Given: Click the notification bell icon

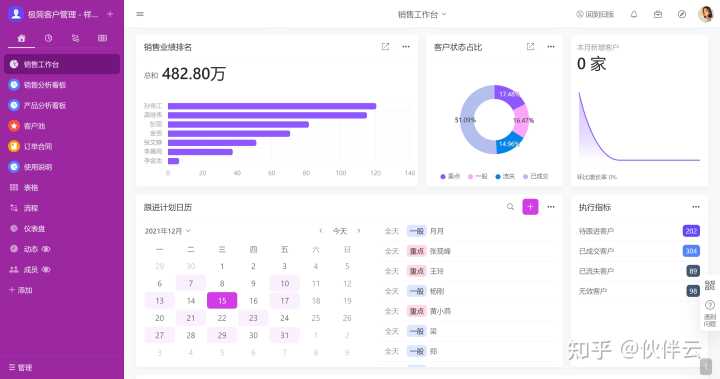Looking at the screenshot, I should (634, 14).
